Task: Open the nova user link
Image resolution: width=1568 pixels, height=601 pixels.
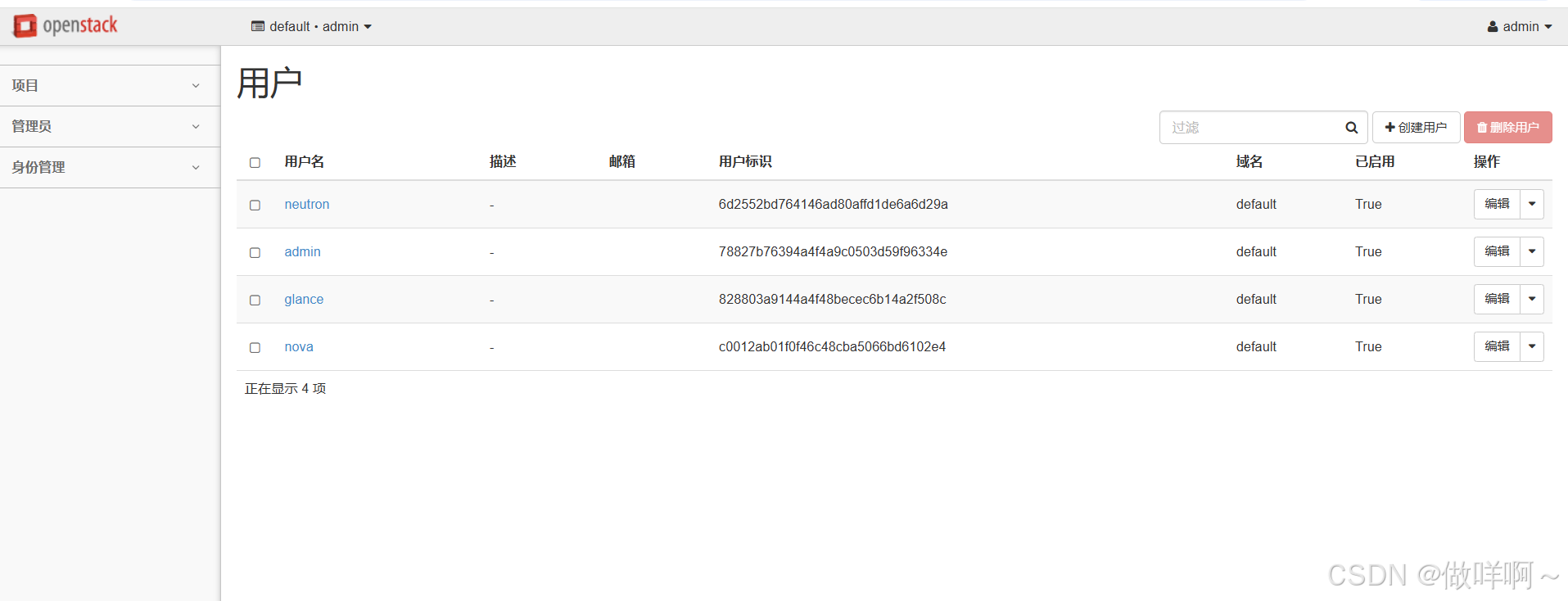Action: (x=299, y=346)
